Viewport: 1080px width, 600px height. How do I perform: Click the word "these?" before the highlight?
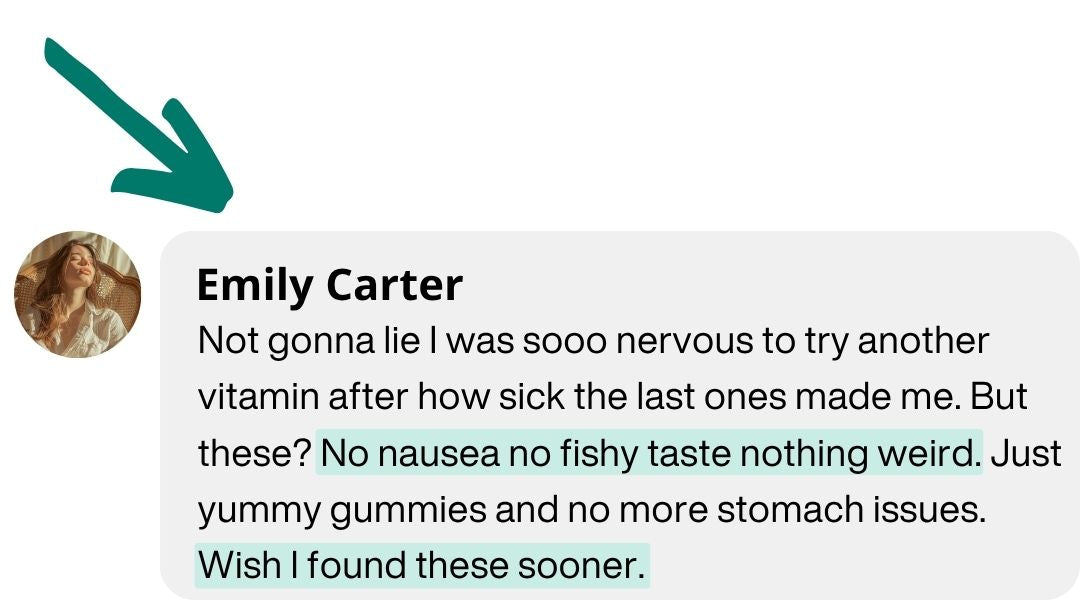[254, 454]
